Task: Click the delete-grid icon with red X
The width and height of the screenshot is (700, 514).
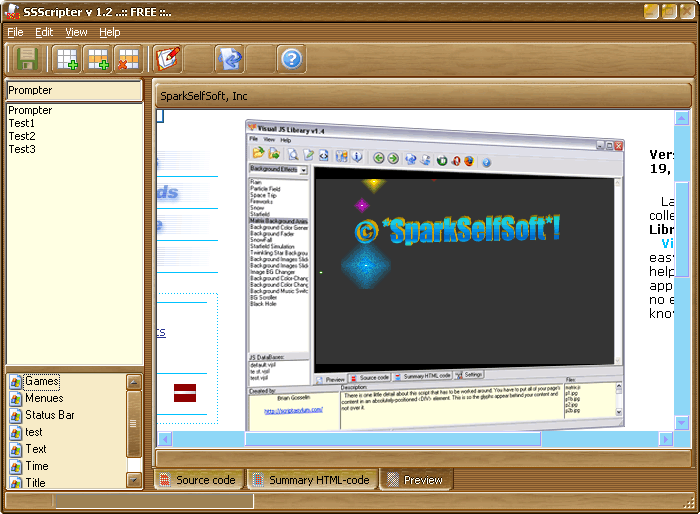Action: (129, 59)
